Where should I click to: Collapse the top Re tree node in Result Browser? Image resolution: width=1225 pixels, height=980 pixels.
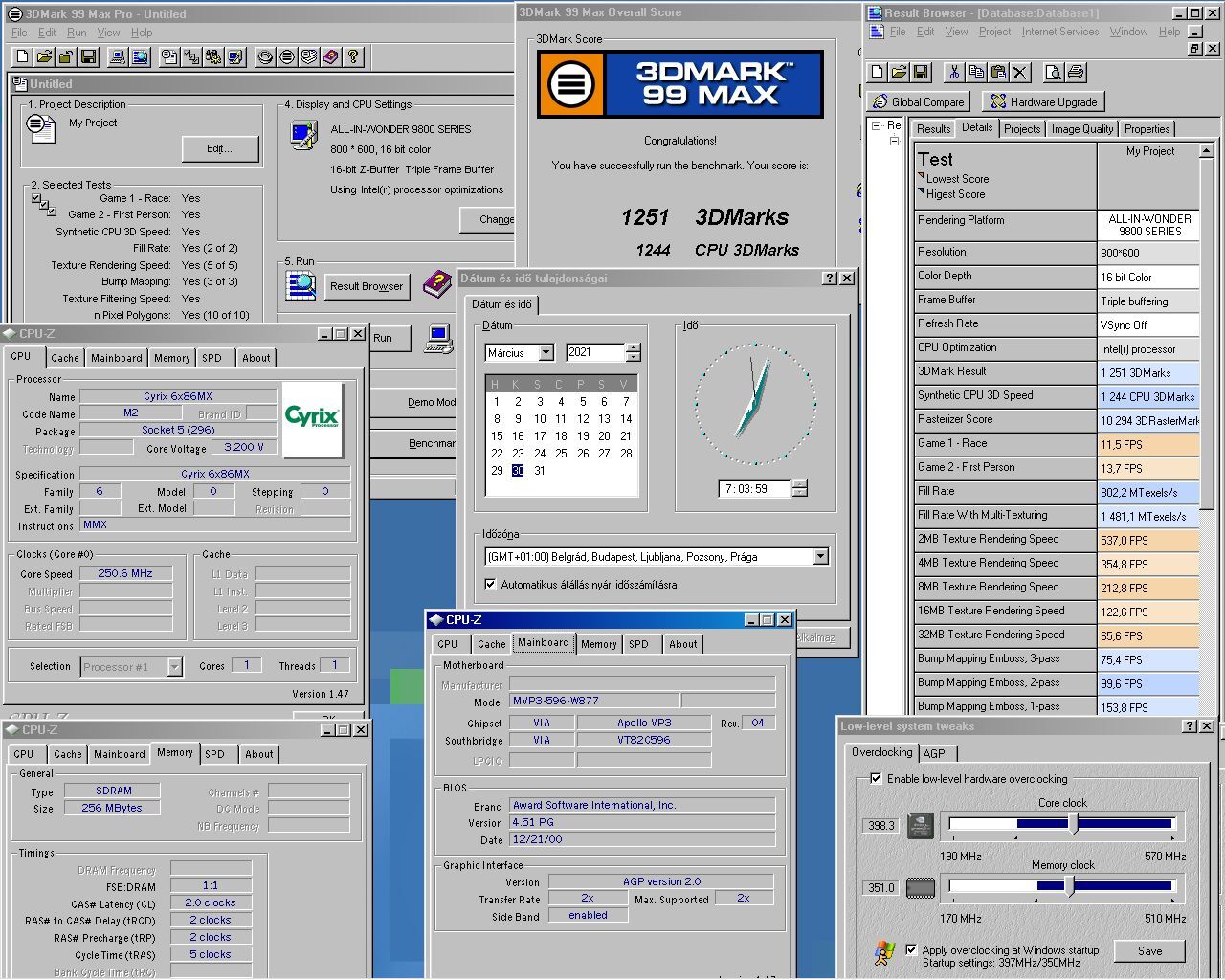876,125
